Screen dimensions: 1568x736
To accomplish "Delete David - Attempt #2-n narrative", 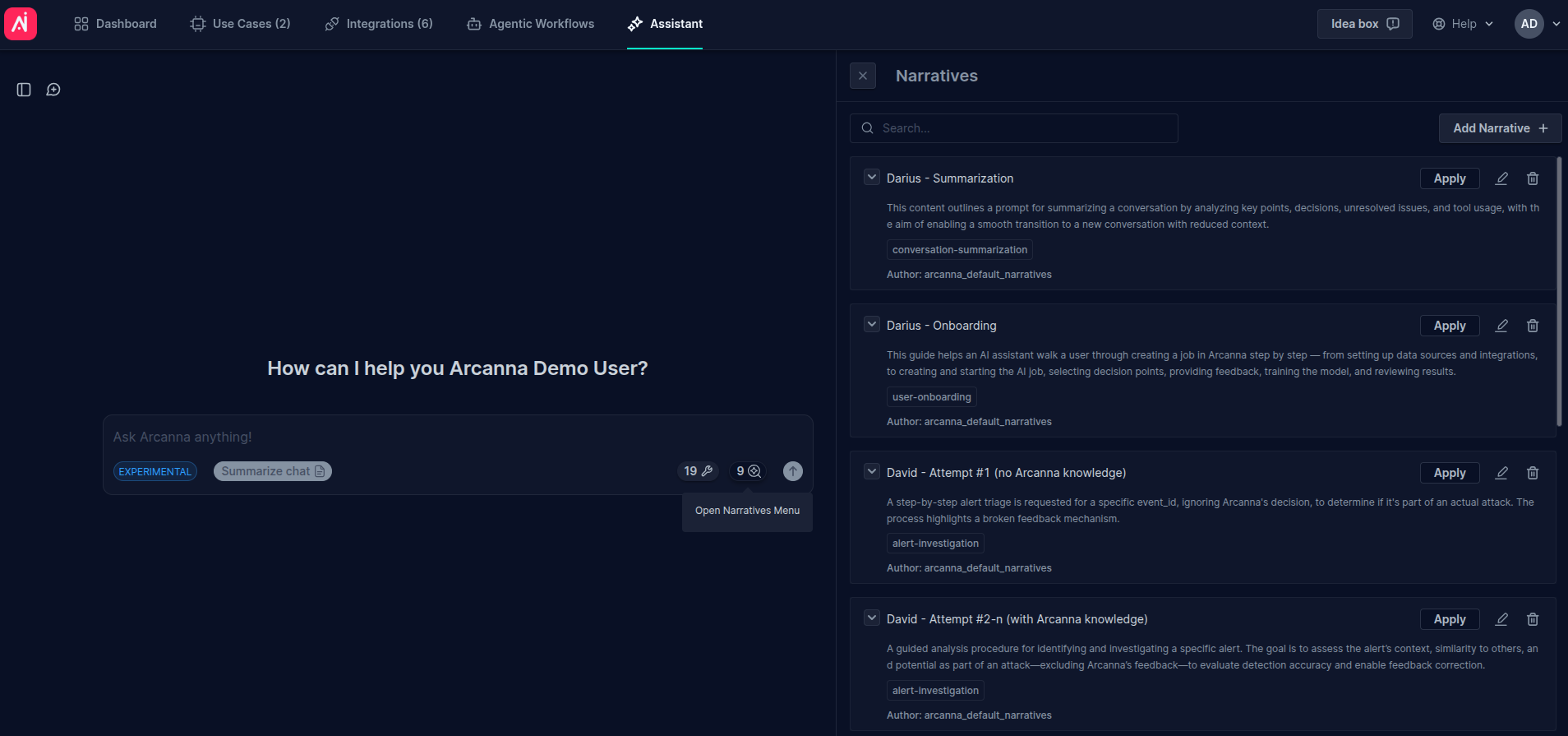I will tap(1533, 619).
